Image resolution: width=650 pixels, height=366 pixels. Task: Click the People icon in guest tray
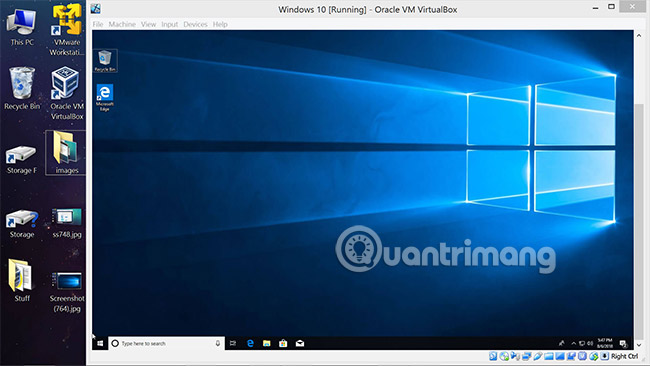click(562, 343)
